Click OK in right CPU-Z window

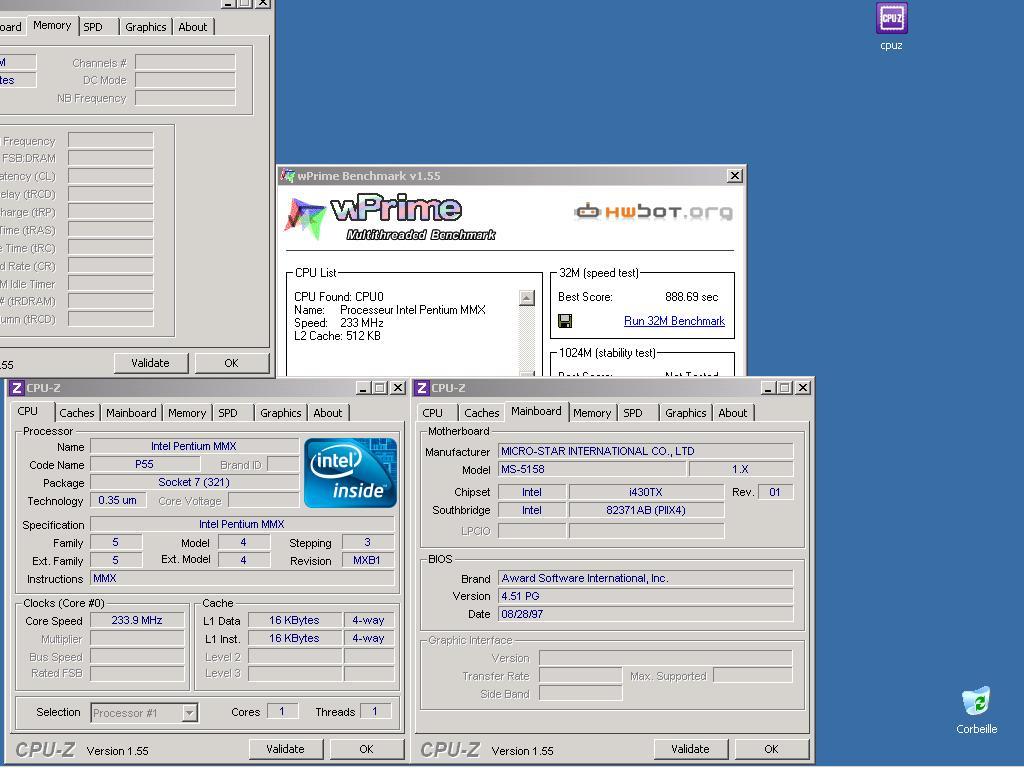pyautogui.click(x=771, y=749)
